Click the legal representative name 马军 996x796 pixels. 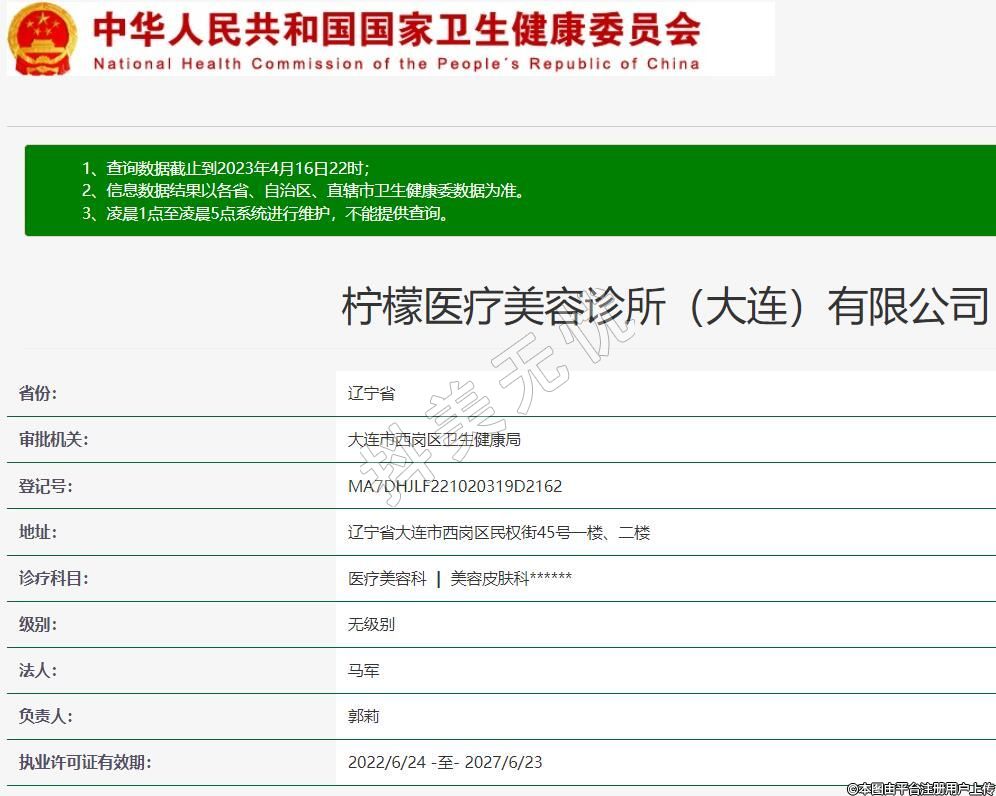[364, 670]
